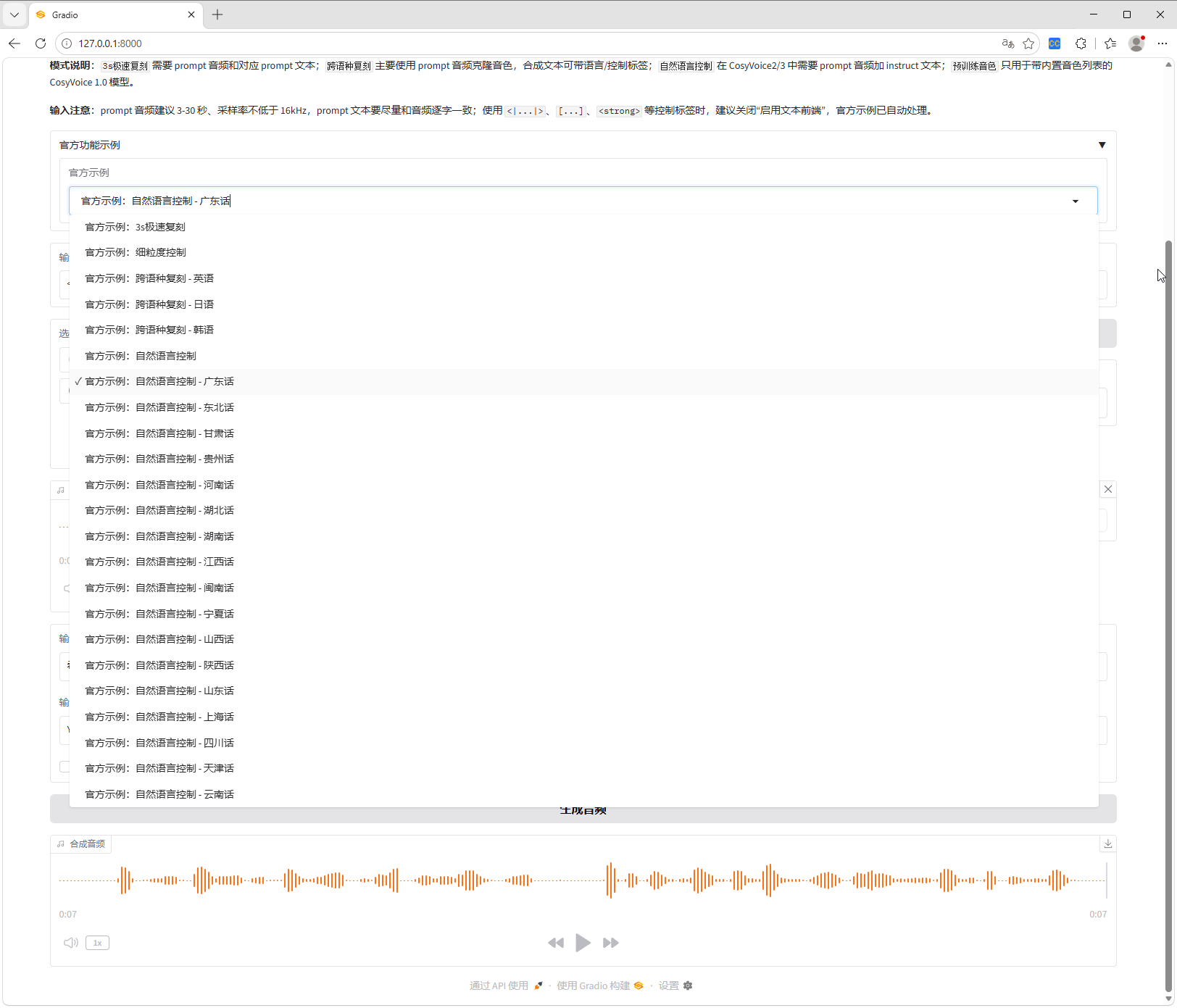Open the browser profile avatar
This screenshot has width=1177, height=1008.
1136,43
